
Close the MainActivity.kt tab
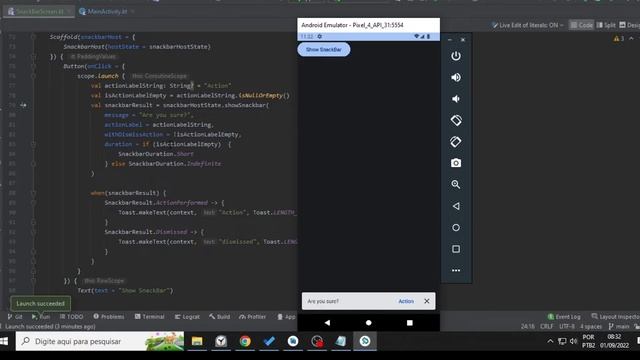point(133,11)
